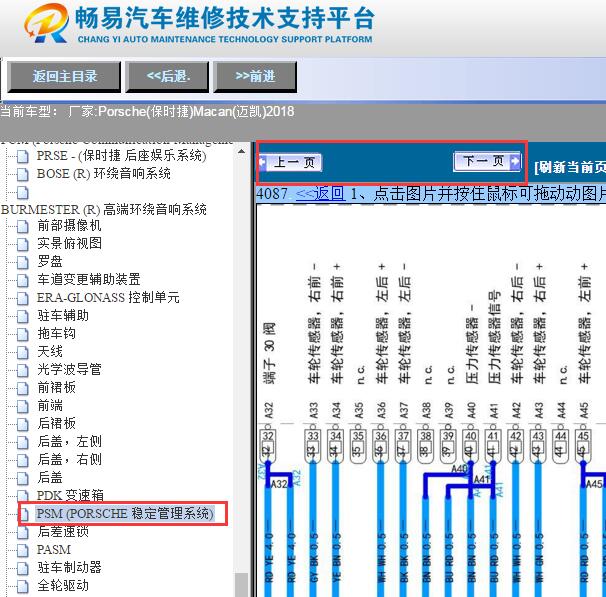The width and height of the screenshot is (606, 597).
Task: Select 后盖，右侧 entry
Action: [70, 459]
